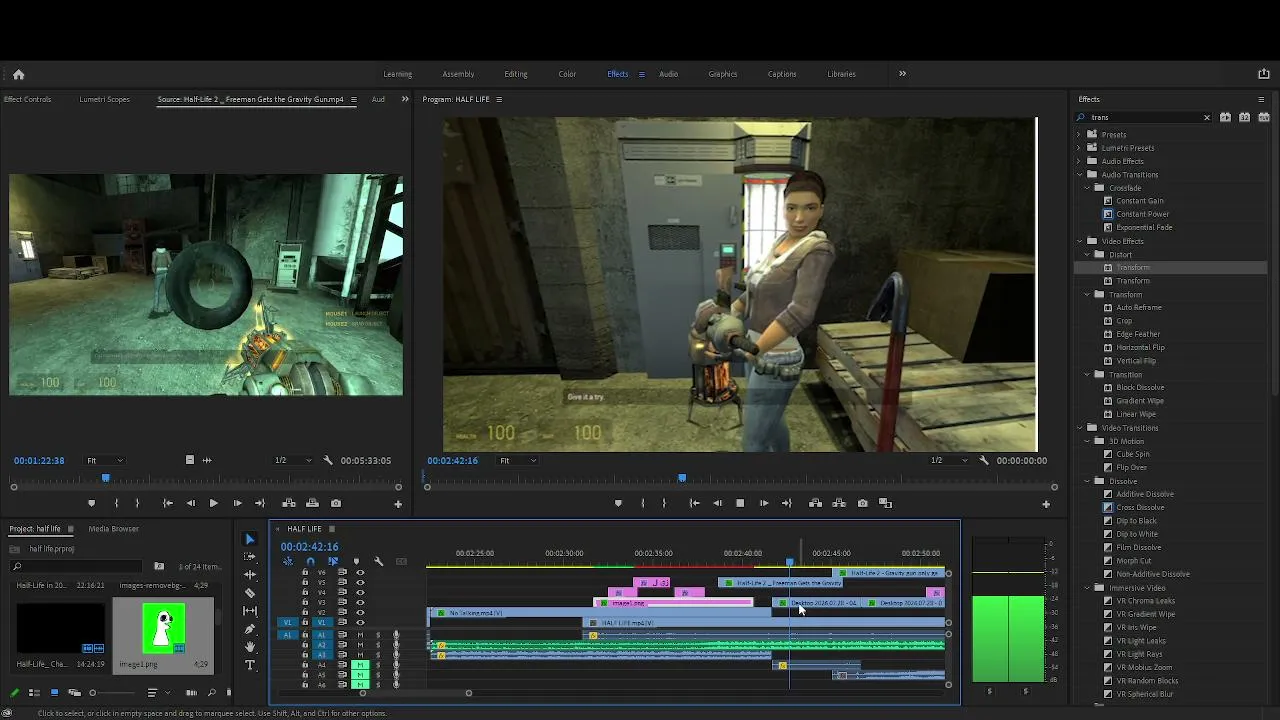Click Lift button in Program monitor
Viewport: 1280px width, 720px height.
click(x=815, y=503)
